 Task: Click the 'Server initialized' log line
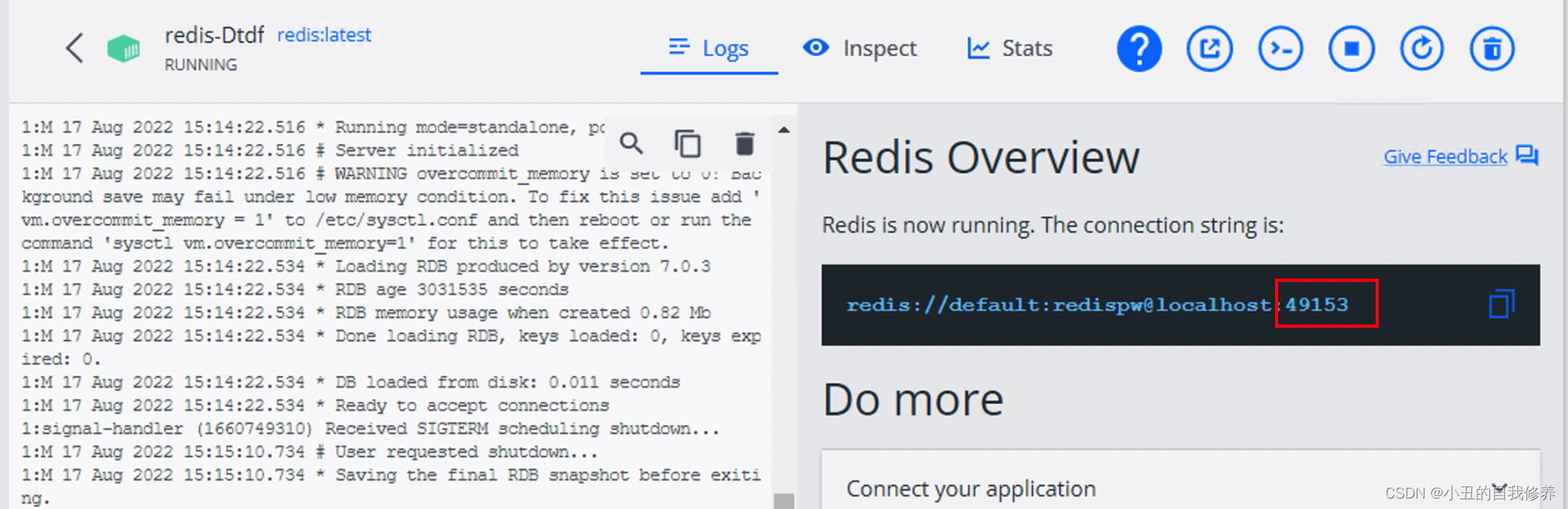coord(270,150)
